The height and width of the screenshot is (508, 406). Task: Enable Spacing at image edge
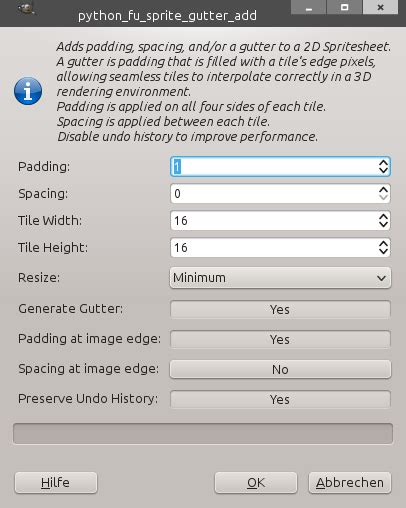(280, 369)
